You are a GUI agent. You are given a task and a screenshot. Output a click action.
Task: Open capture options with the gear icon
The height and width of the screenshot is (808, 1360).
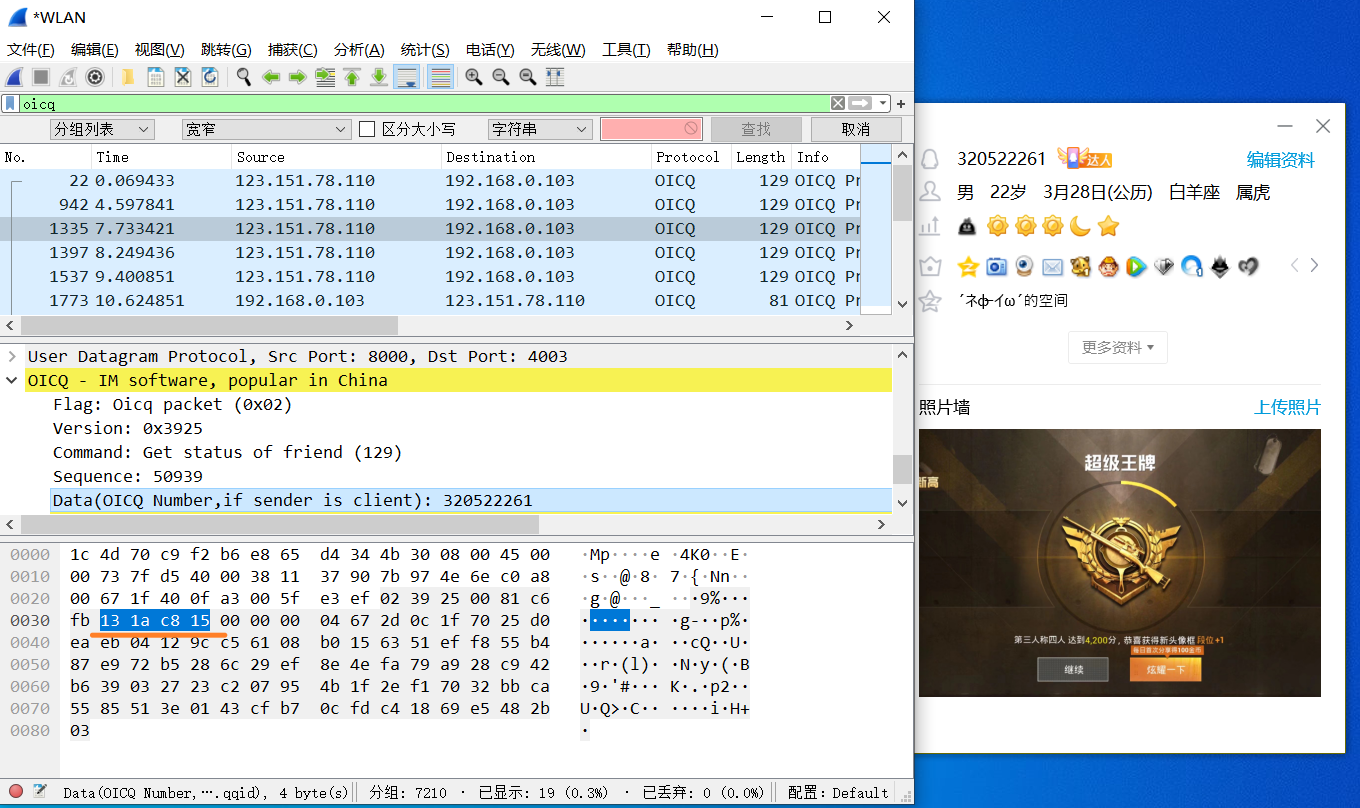[95, 77]
